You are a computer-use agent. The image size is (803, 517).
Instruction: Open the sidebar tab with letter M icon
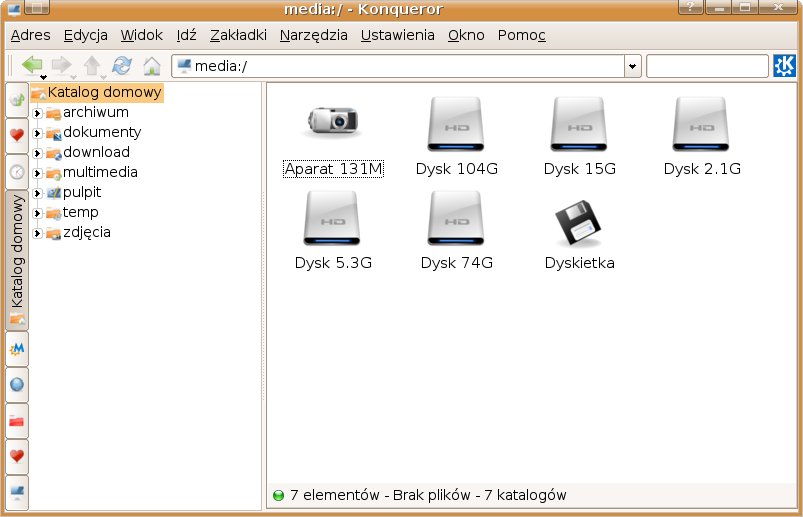pyautogui.click(x=17, y=349)
